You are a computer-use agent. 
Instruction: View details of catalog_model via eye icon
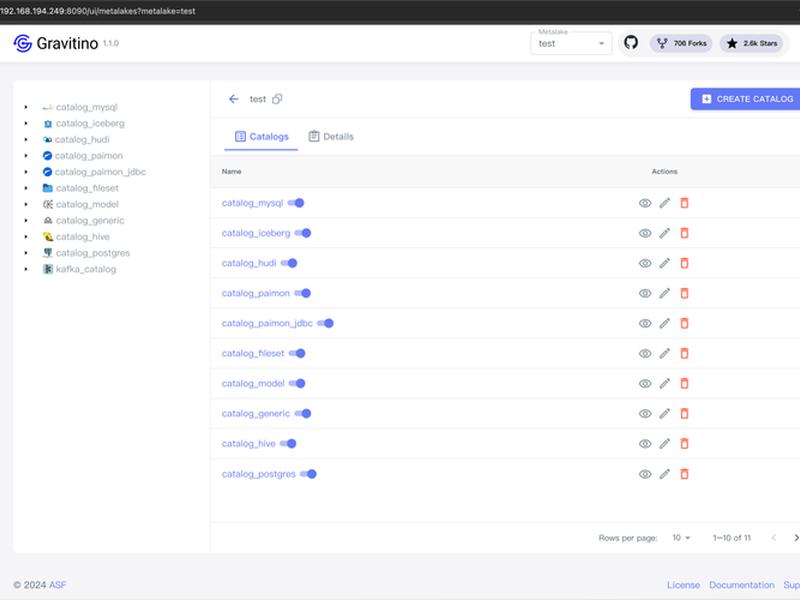[645, 384]
